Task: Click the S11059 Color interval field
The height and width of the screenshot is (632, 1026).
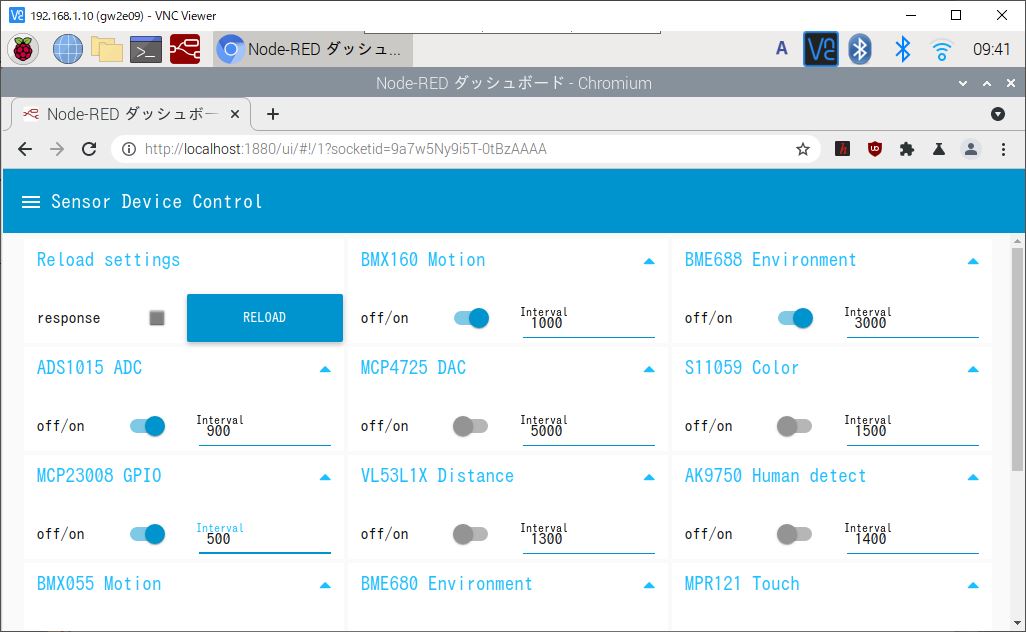Action: point(911,431)
